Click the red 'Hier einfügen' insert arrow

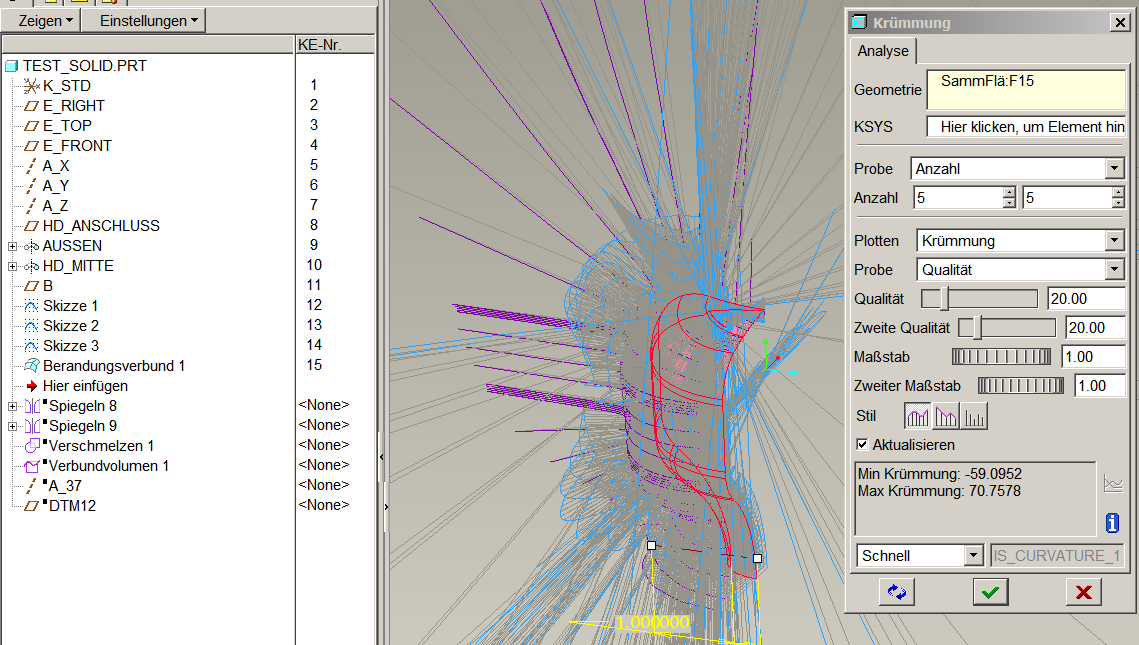31,386
